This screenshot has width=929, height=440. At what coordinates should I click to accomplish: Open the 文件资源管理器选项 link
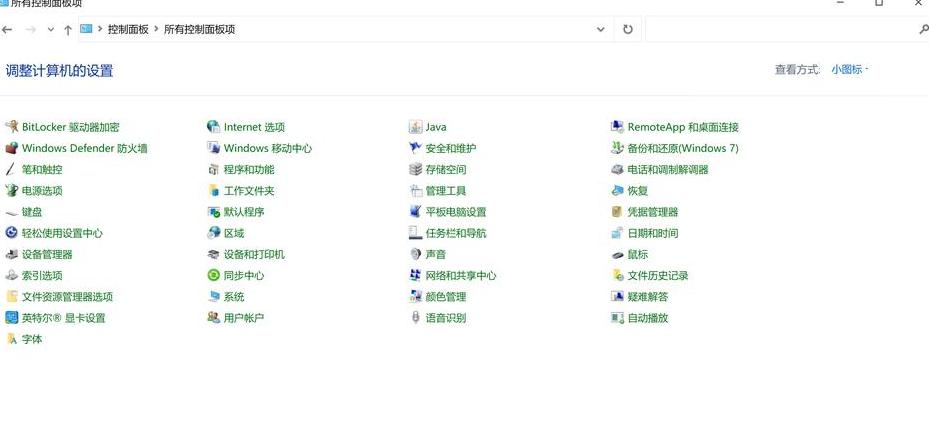pyautogui.click(x=67, y=297)
